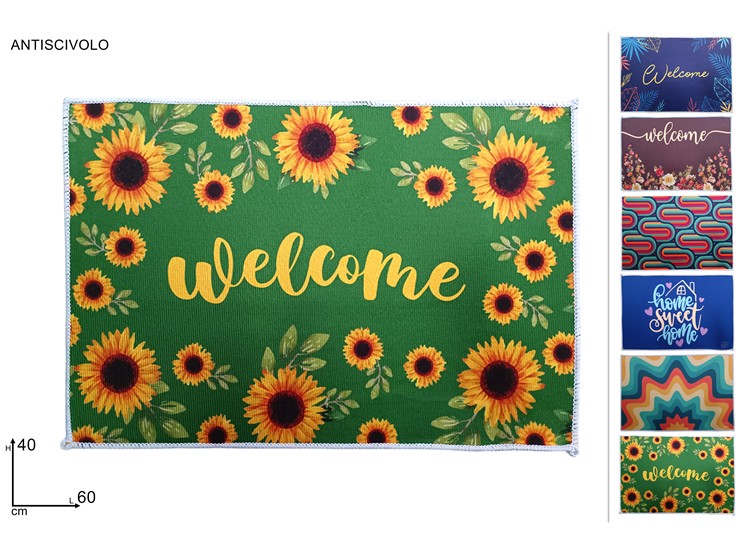Click the large sunflower at bottom-right of mat
Image resolution: width=740 pixels, height=555 pixels.
[x=500, y=380]
